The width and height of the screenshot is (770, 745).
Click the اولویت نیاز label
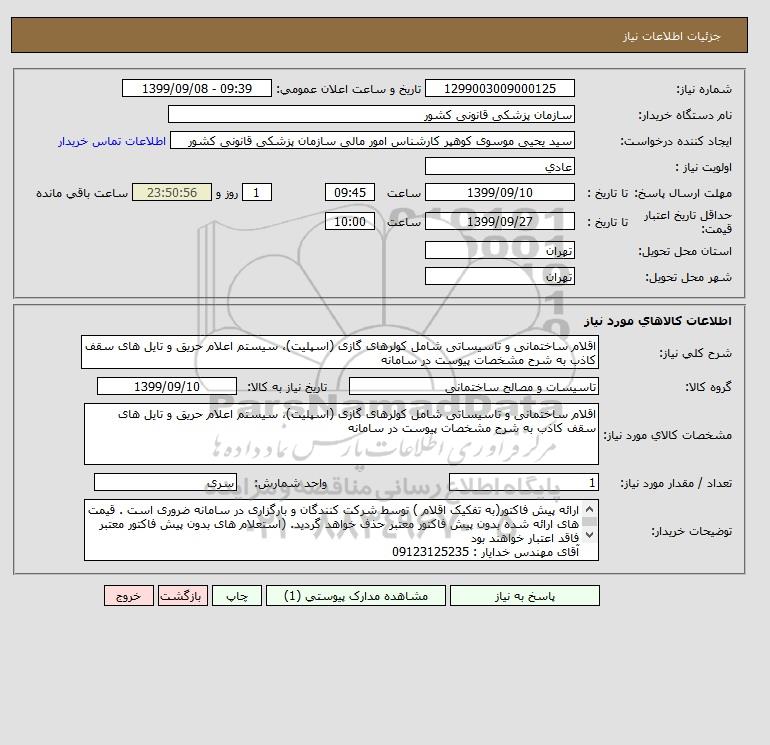tap(704, 167)
